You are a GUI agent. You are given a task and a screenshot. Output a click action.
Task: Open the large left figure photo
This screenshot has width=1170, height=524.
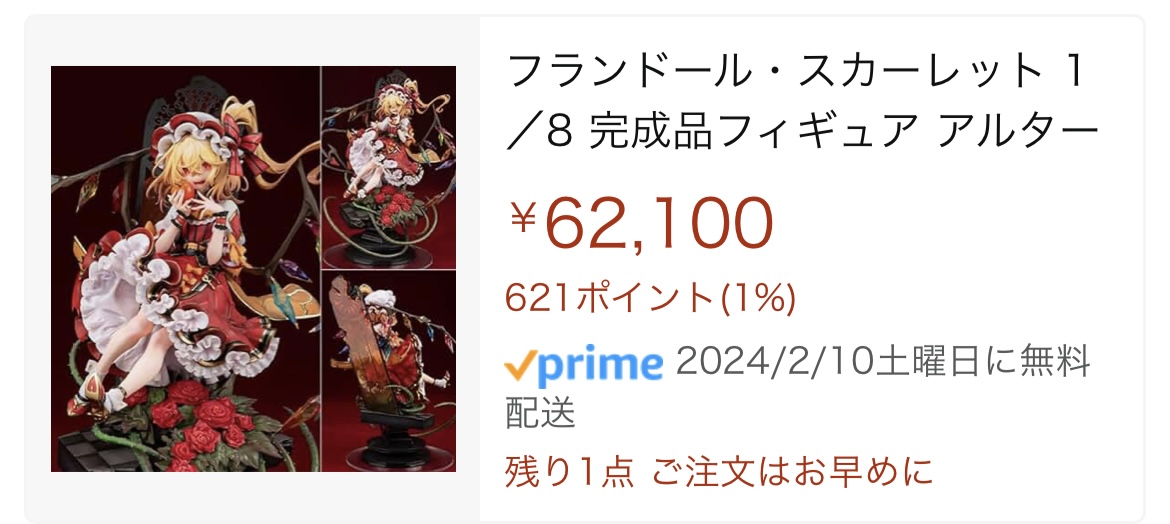[185, 269]
